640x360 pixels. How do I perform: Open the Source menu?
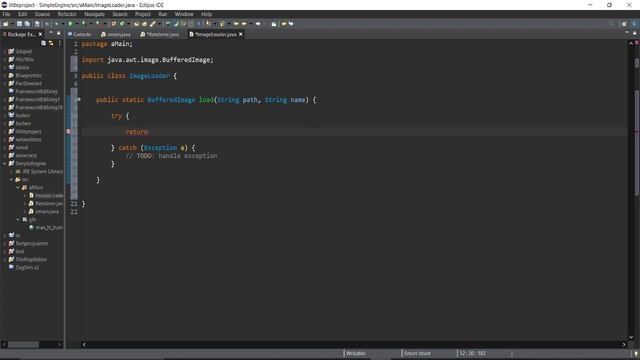(42, 14)
